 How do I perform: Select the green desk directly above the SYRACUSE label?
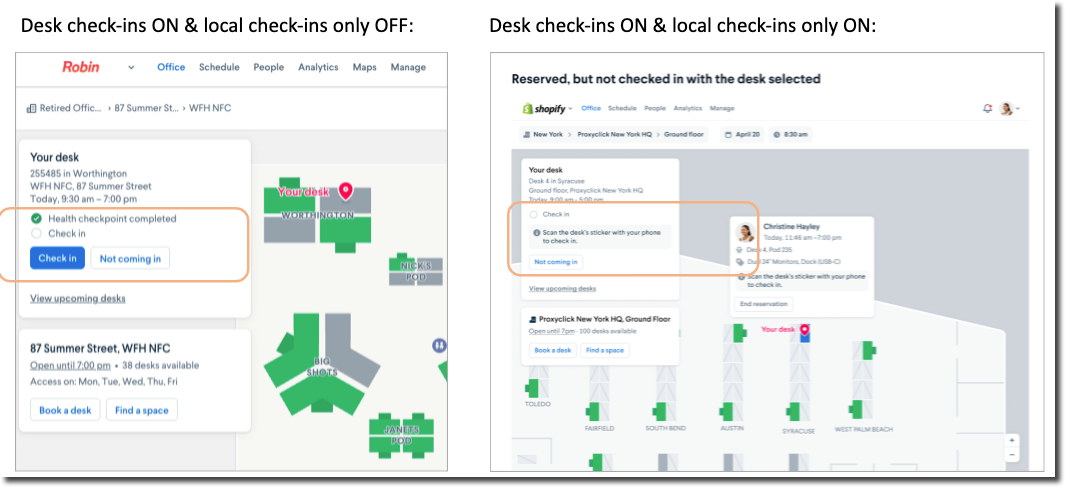(x=793, y=411)
